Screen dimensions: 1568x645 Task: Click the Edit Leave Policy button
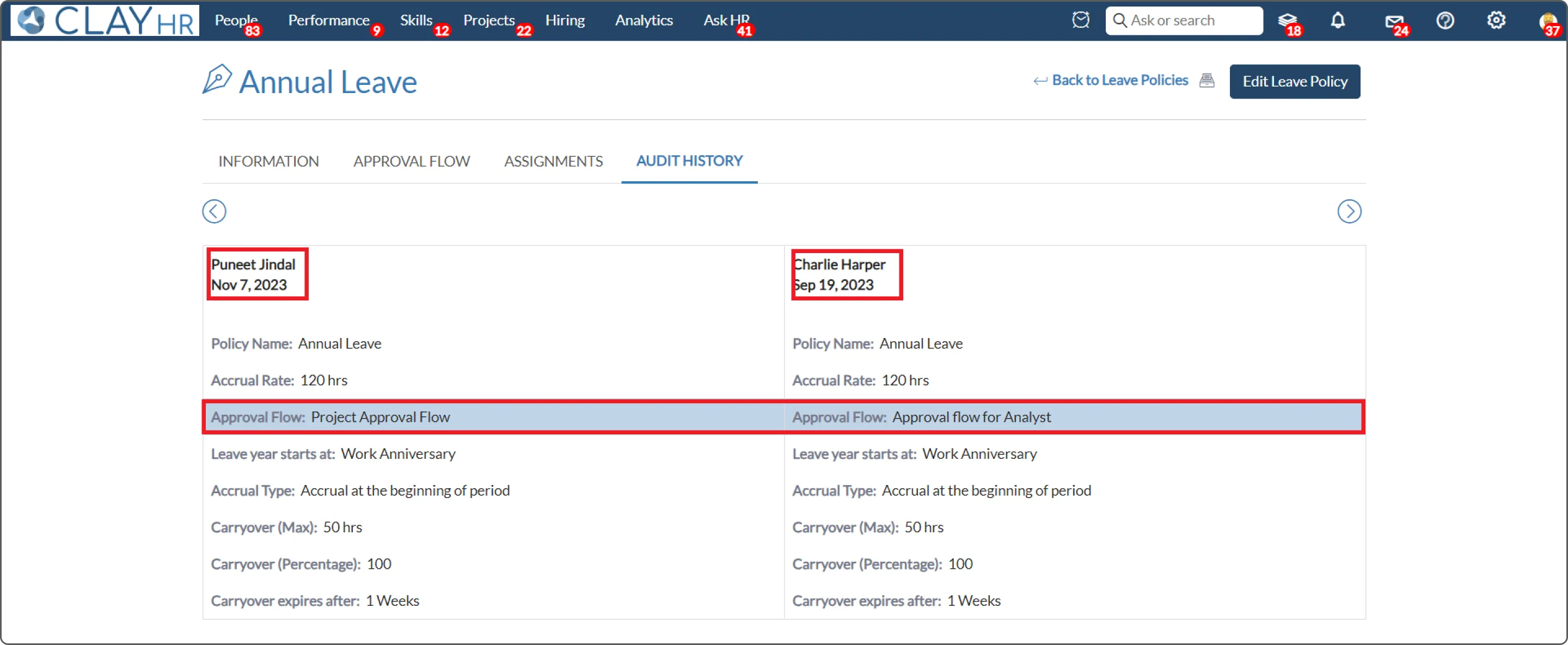1294,82
